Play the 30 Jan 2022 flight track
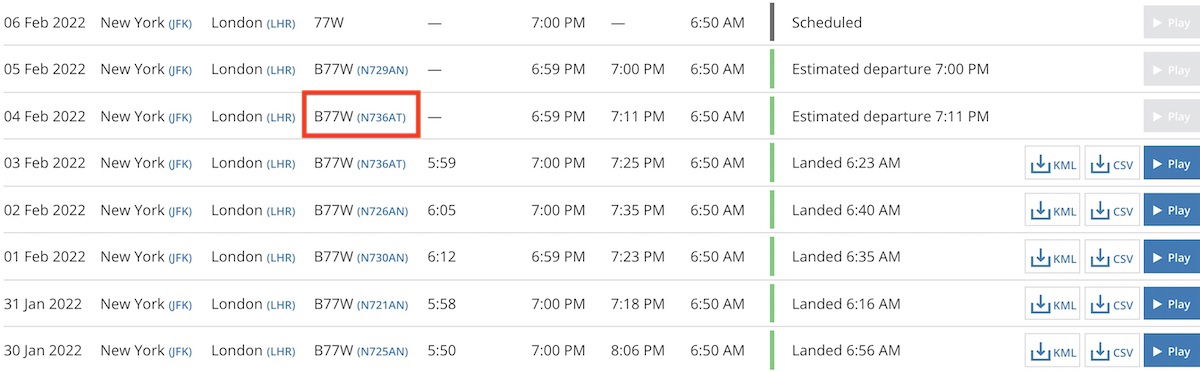The height and width of the screenshot is (372, 1200). pos(1172,352)
